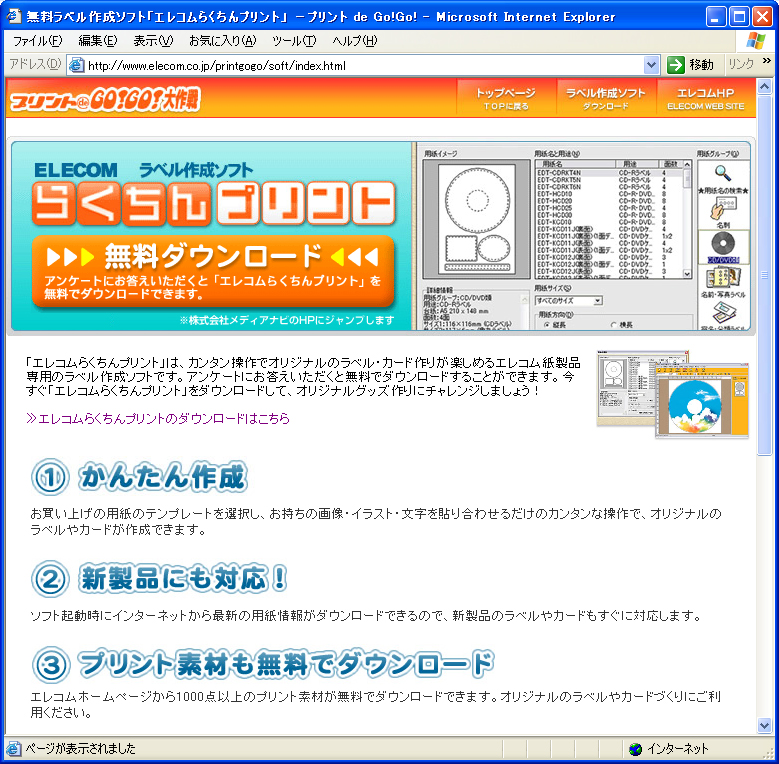Close the Internet Explorer window
The image size is (779, 764).
(762, 16)
